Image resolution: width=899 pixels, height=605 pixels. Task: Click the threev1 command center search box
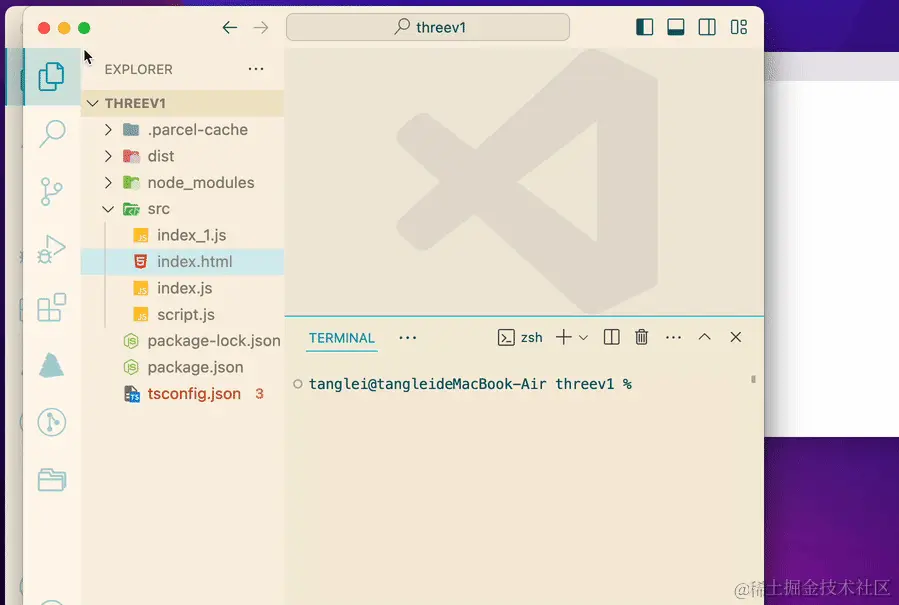(428, 27)
